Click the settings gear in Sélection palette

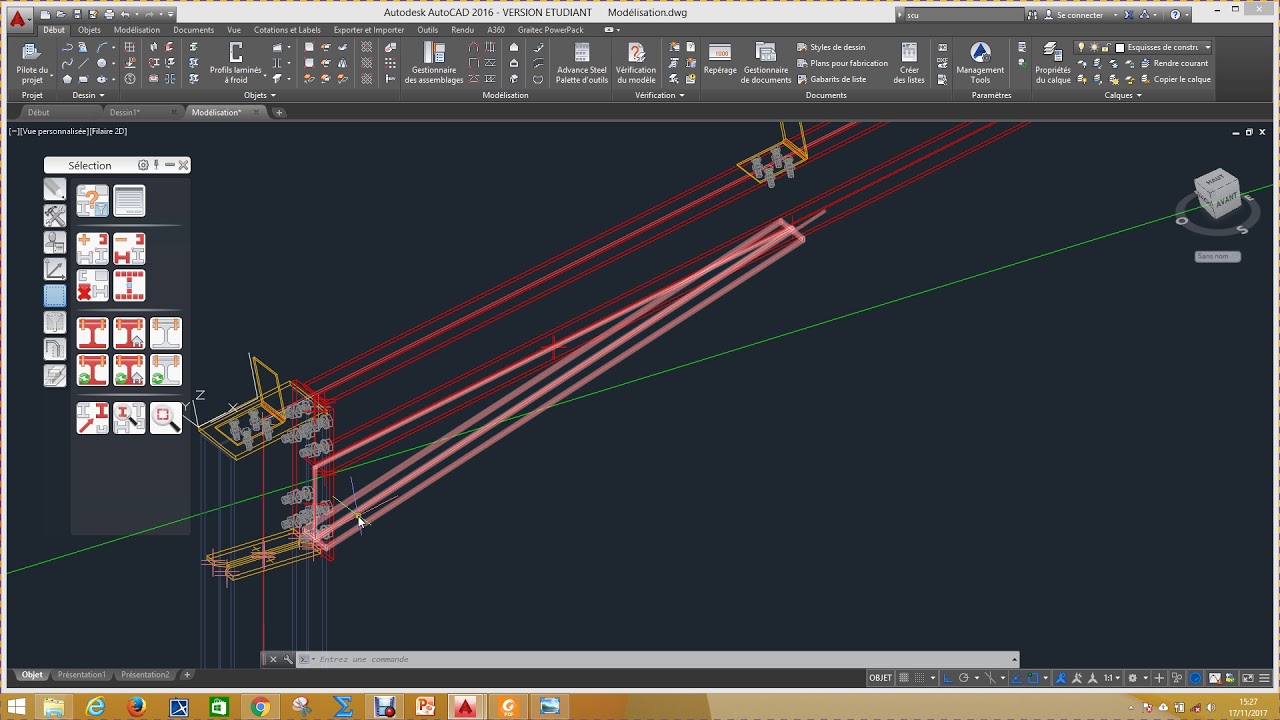[143, 165]
